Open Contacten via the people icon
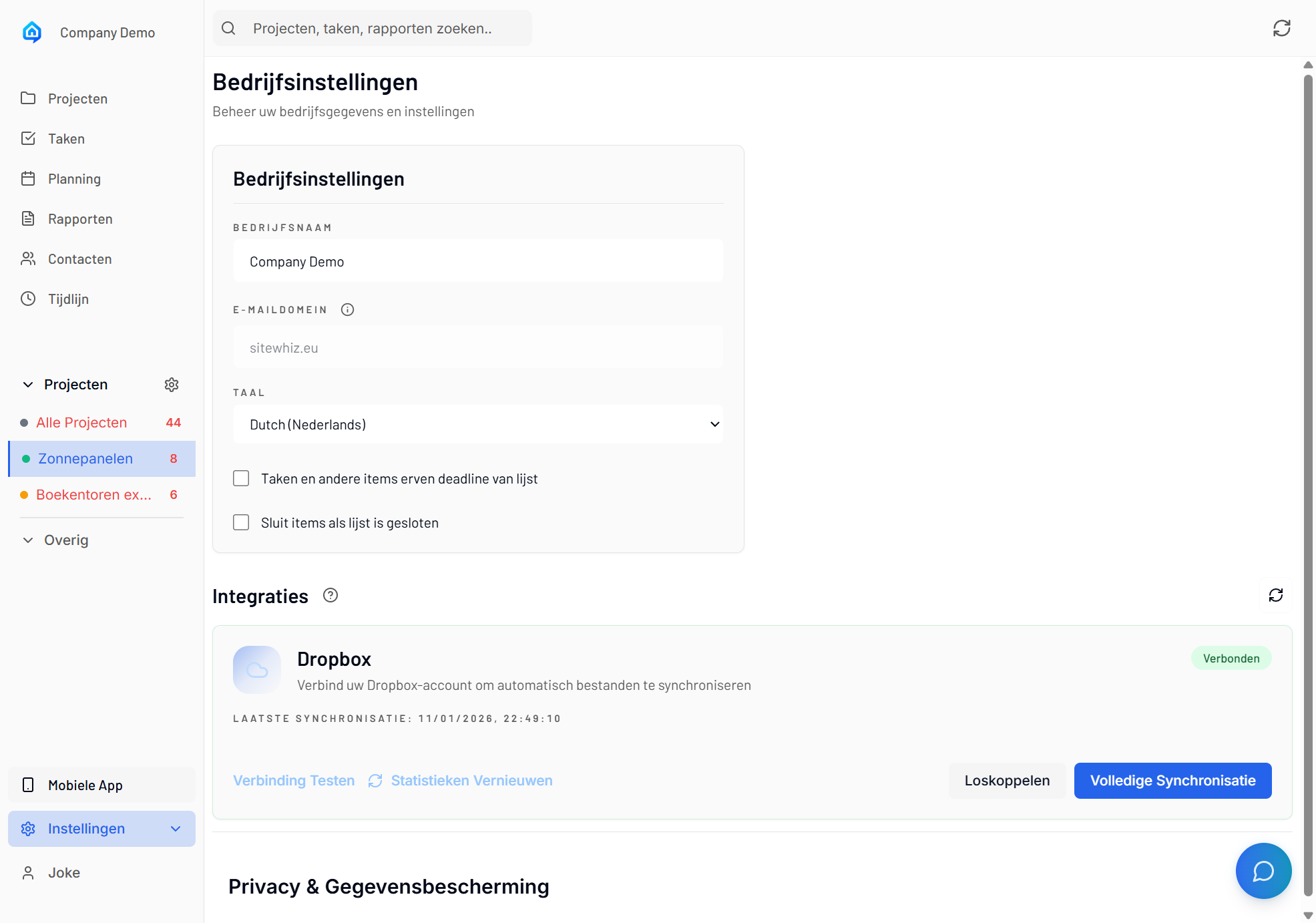1316x923 pixels. click(x=28, y=258)
